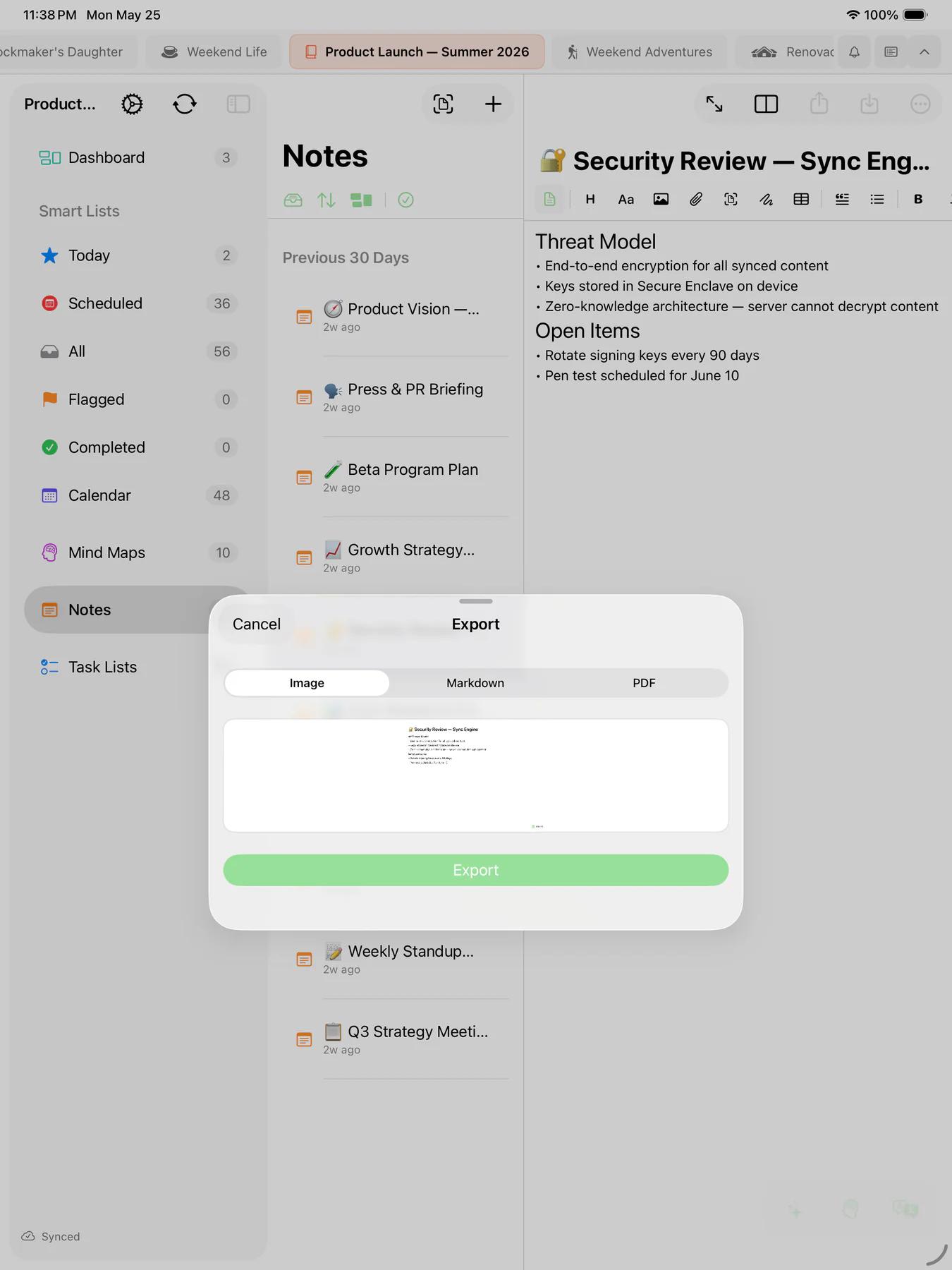Image resolution: width=952 pixels, height=1270 pixels.
Task: Switch to Weekend Adventures tab
Action: pos(640,52)
